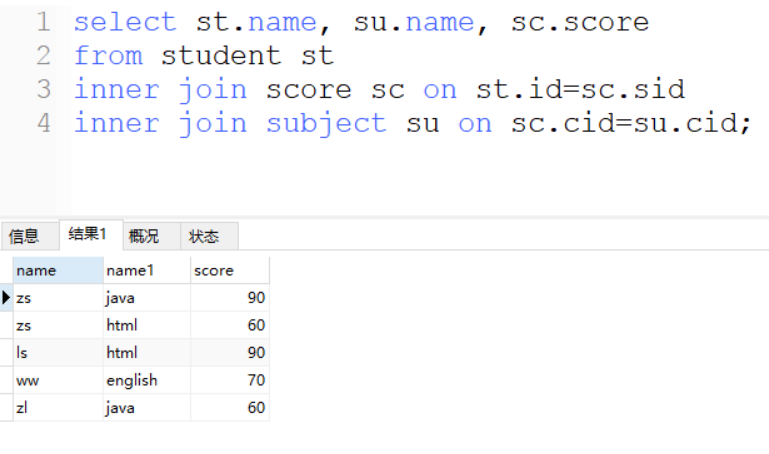Click the word student on line 2

tap(221, 55)
